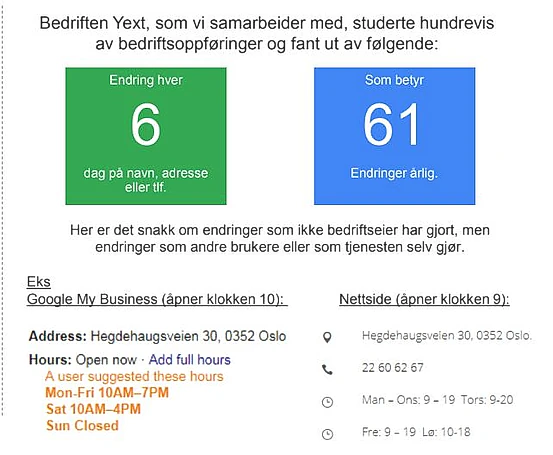The height and width of the screenshot is (455, 553).
Task: Click the clock icon beside Man – Ons hours
Action: 328,402
